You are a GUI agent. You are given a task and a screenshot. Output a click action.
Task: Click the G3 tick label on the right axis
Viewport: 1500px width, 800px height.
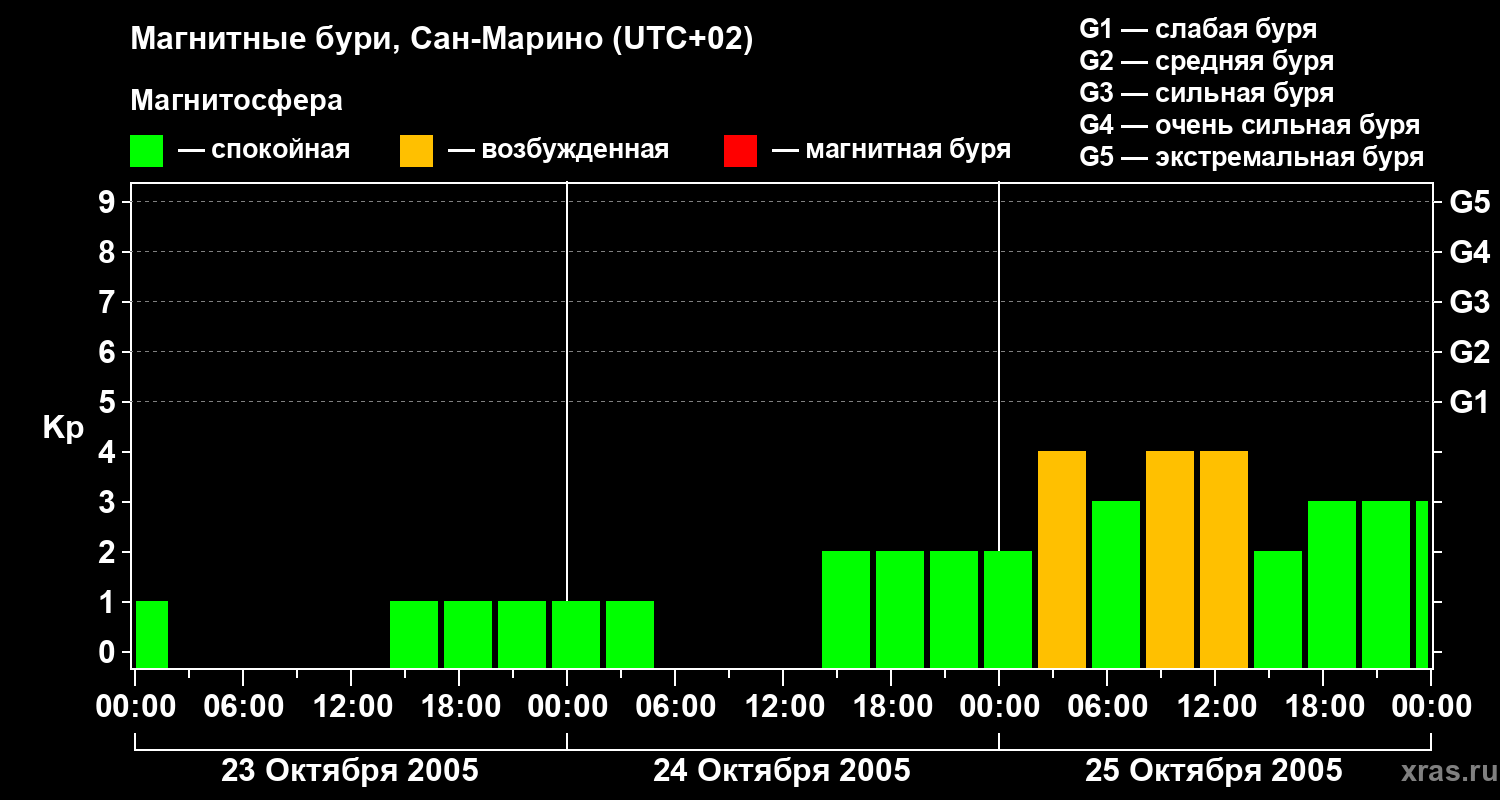pyautogui.click(x=1470, y=302)
